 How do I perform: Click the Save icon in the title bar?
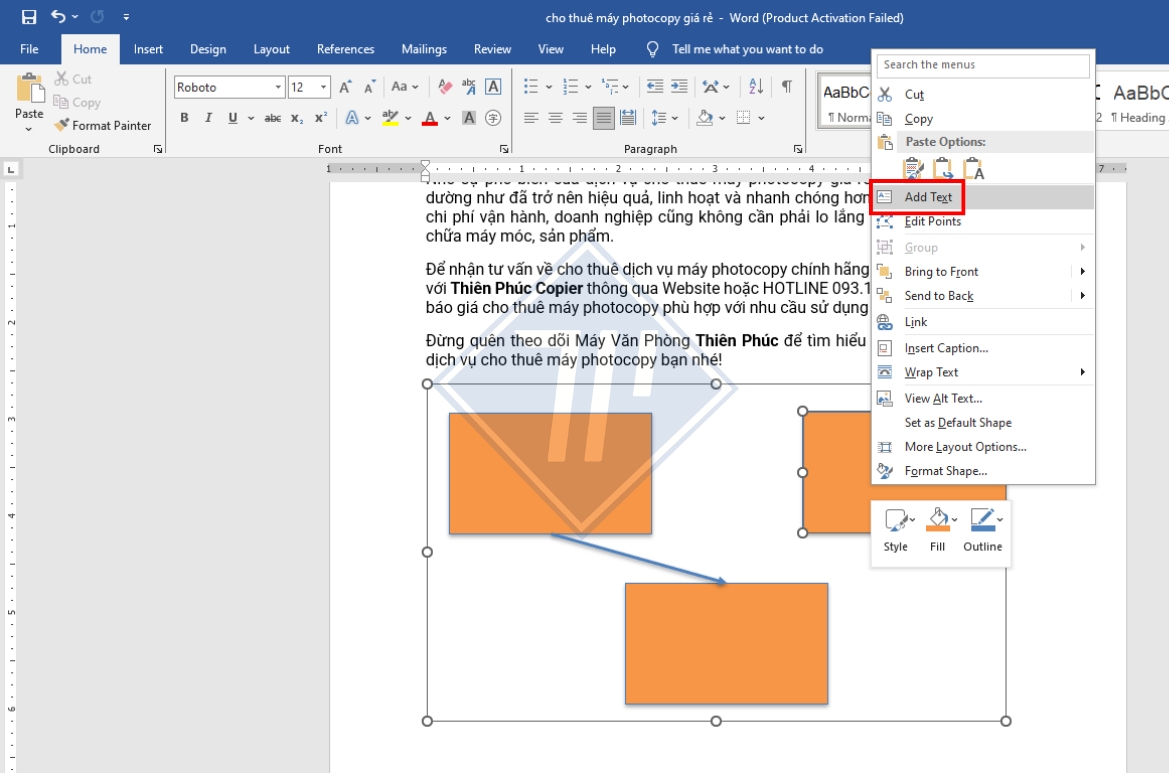pyautogui.click(x=29, y=16)
